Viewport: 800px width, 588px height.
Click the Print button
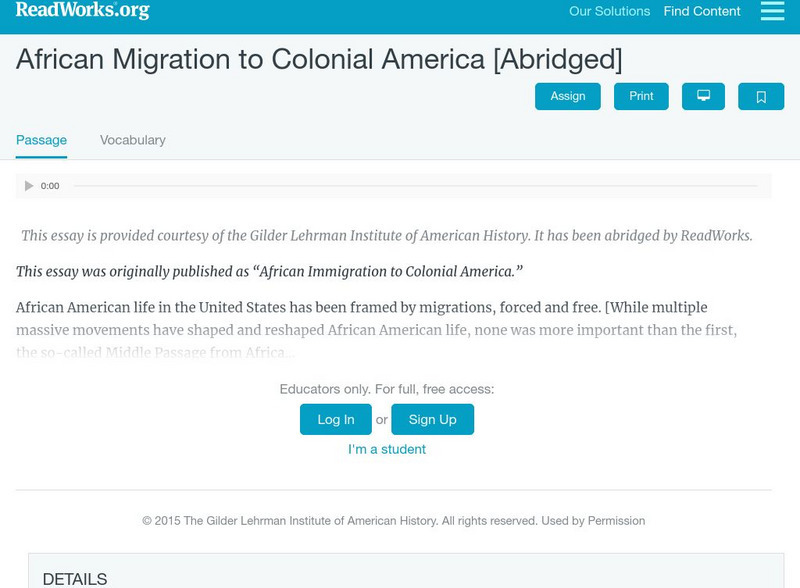coord(641,96)
